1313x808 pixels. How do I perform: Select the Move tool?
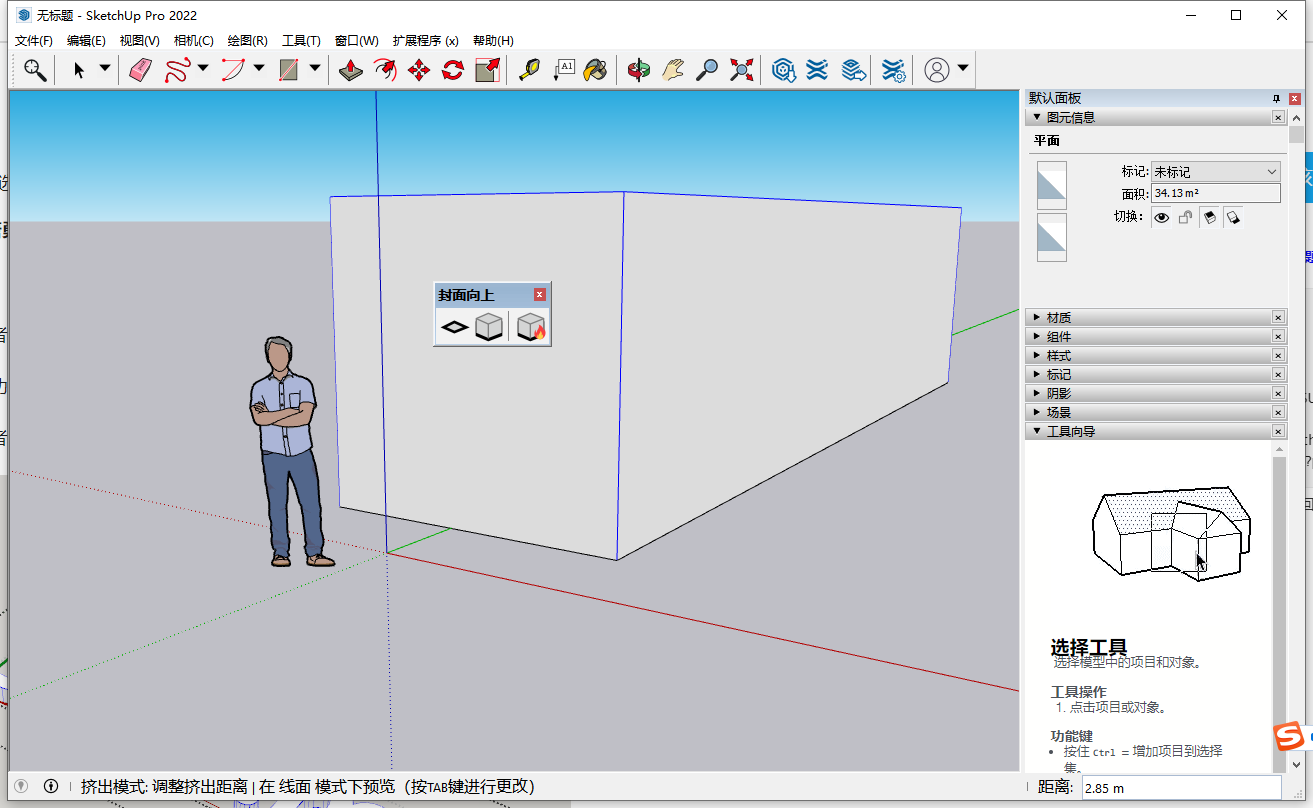tap(419, 69)
